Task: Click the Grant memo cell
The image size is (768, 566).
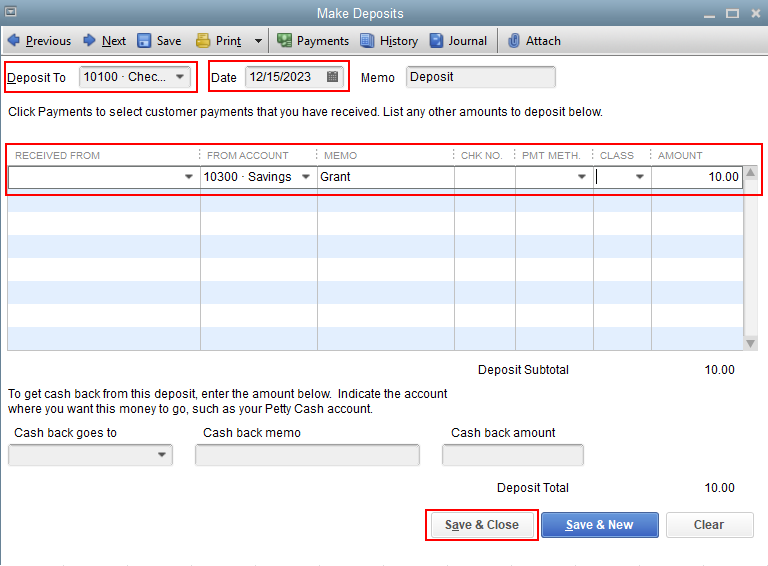Action: (x=386, y=177)
